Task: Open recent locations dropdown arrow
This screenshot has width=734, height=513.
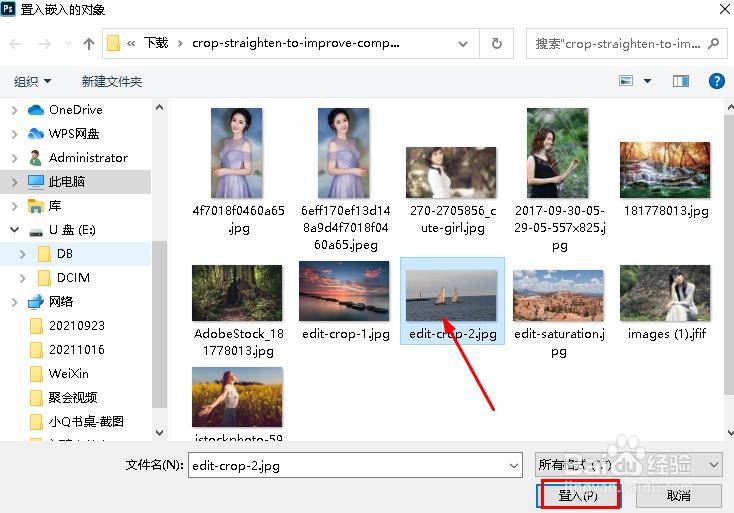Action: tap(68, 44)
